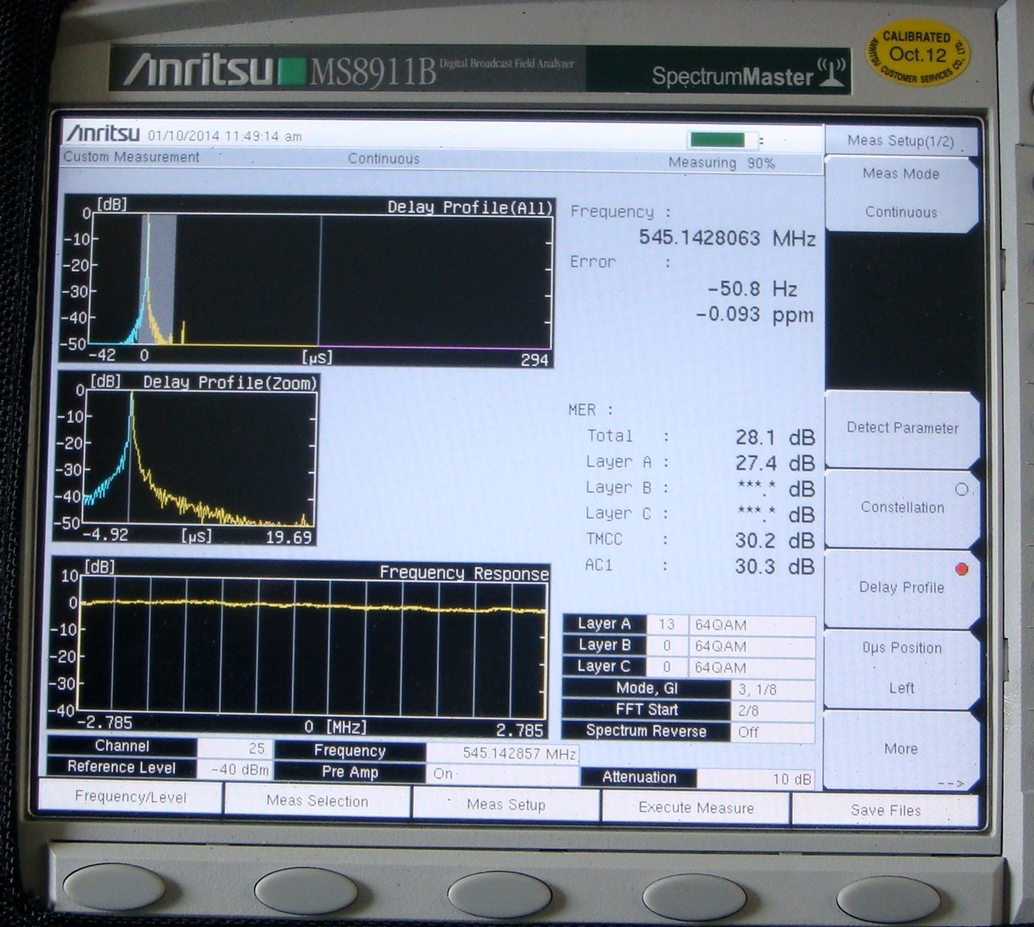Click the -50.8 Hz error readout
1034x927 pixels.
pyautogui.click(x=752, y=289)
